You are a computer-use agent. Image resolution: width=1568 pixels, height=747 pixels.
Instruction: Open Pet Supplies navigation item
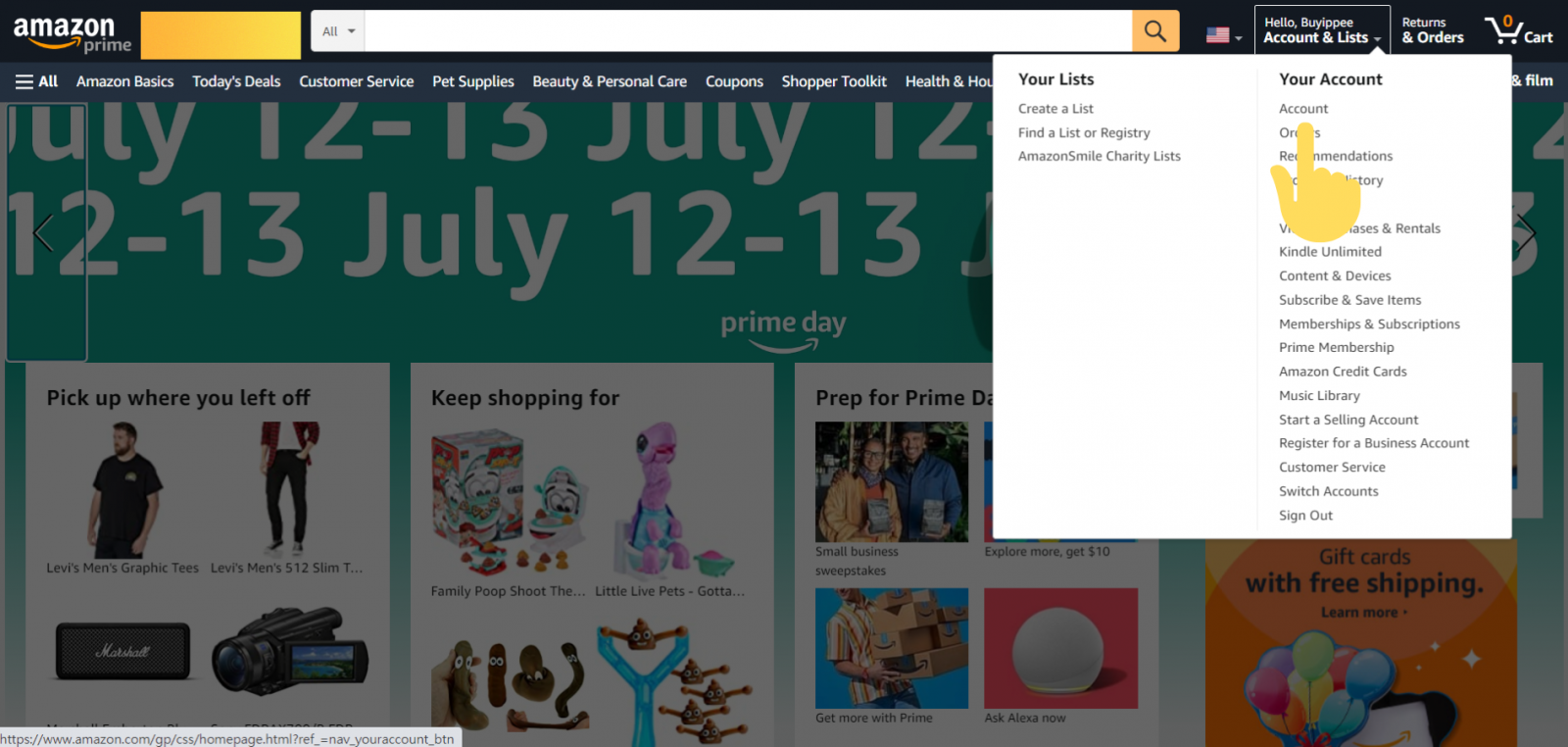pyautogui.click(x=473, y=81)
